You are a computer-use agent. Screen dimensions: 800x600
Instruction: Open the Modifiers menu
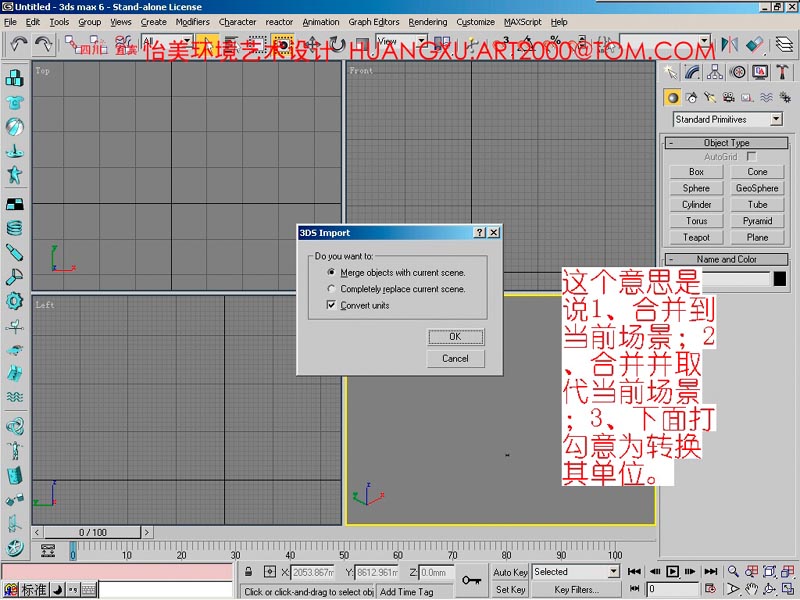[192, 22]
